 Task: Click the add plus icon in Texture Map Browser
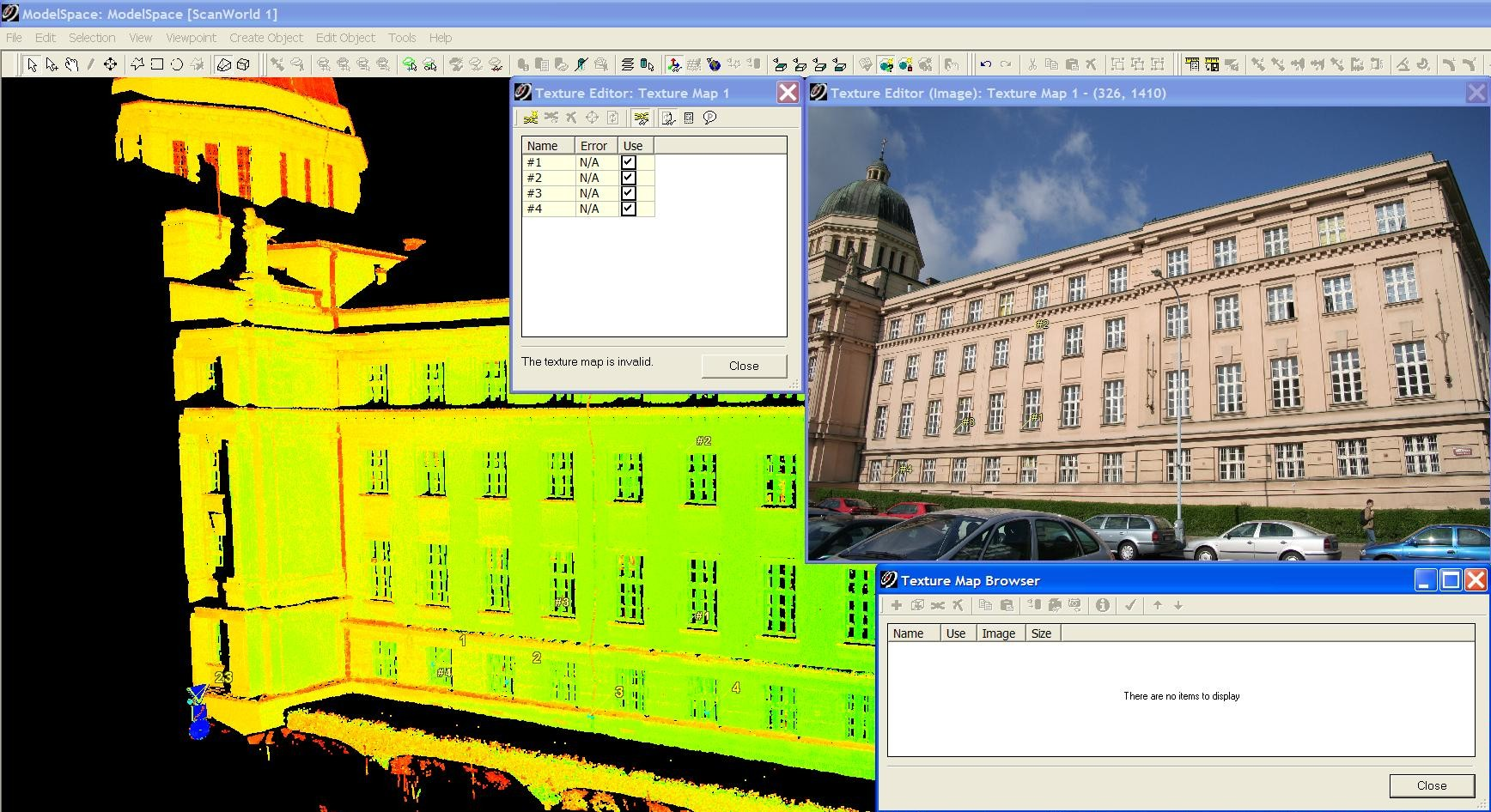[896, 605]
